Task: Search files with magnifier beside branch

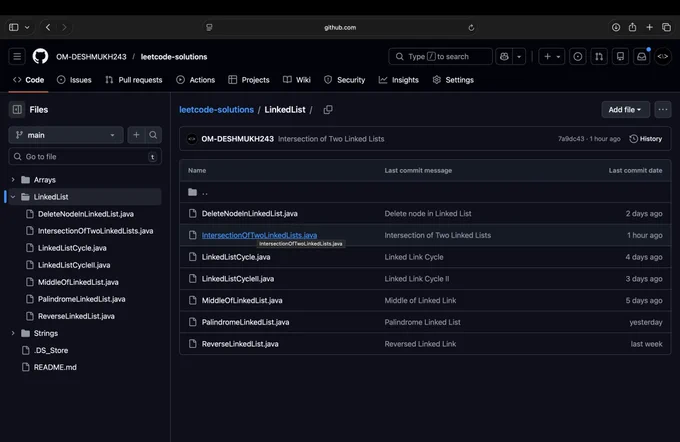Action: click(x=153, y=135)
